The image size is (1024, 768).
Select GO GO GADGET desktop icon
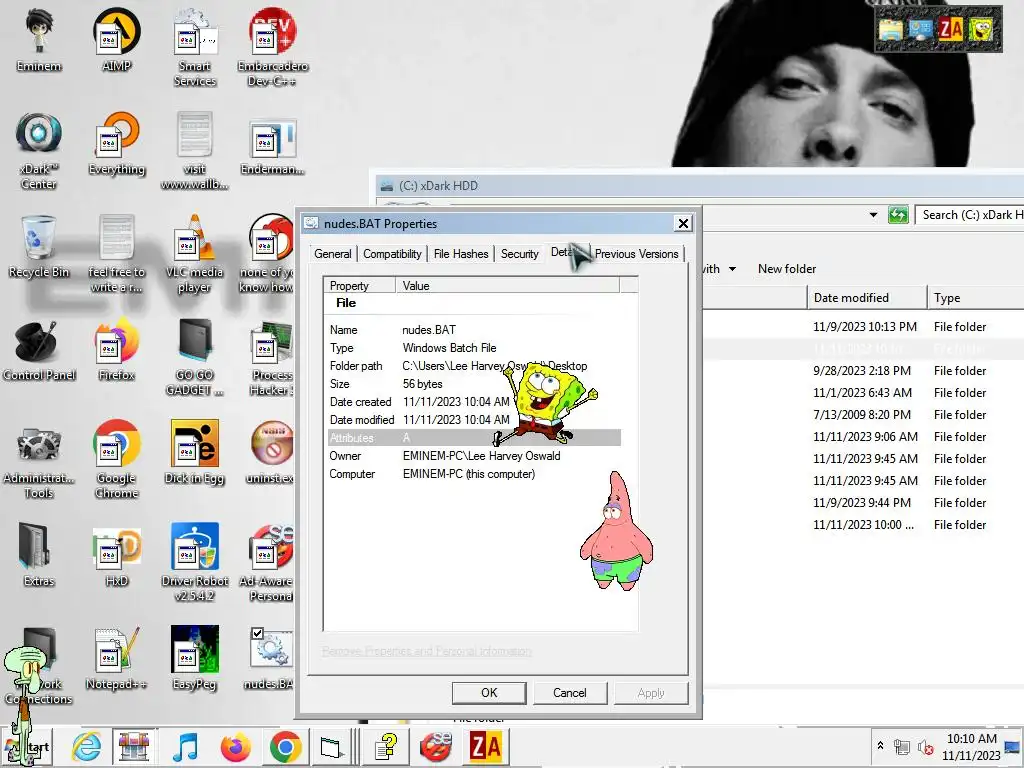[195, 357]
